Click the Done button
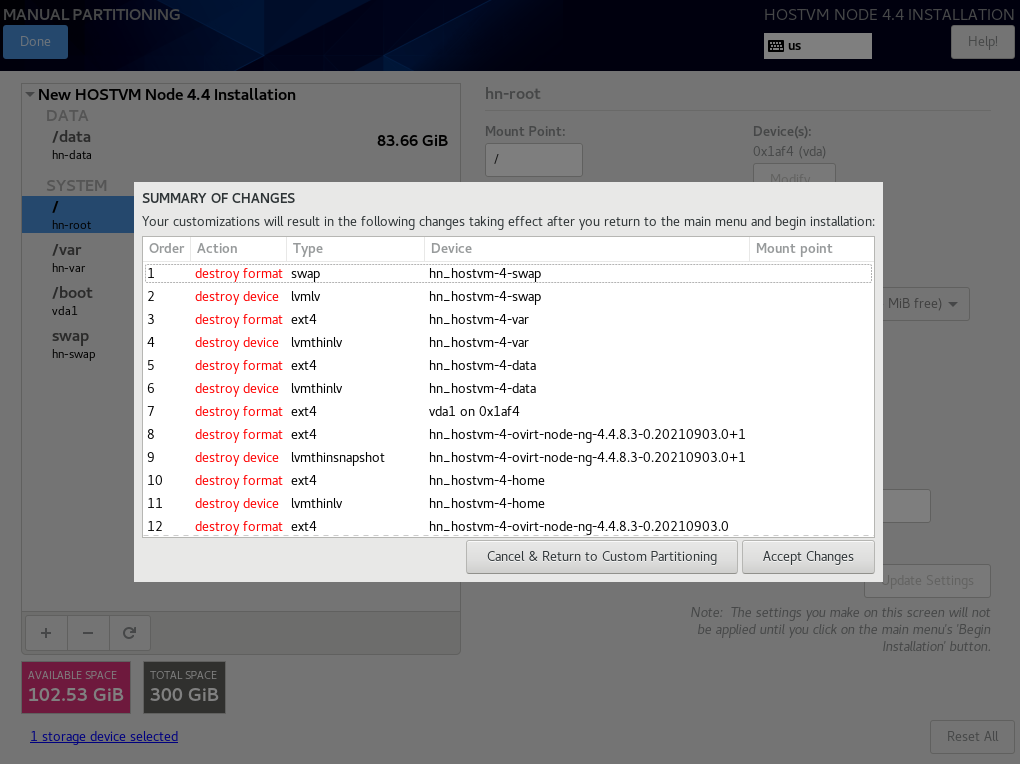 (x=35, y=42)
